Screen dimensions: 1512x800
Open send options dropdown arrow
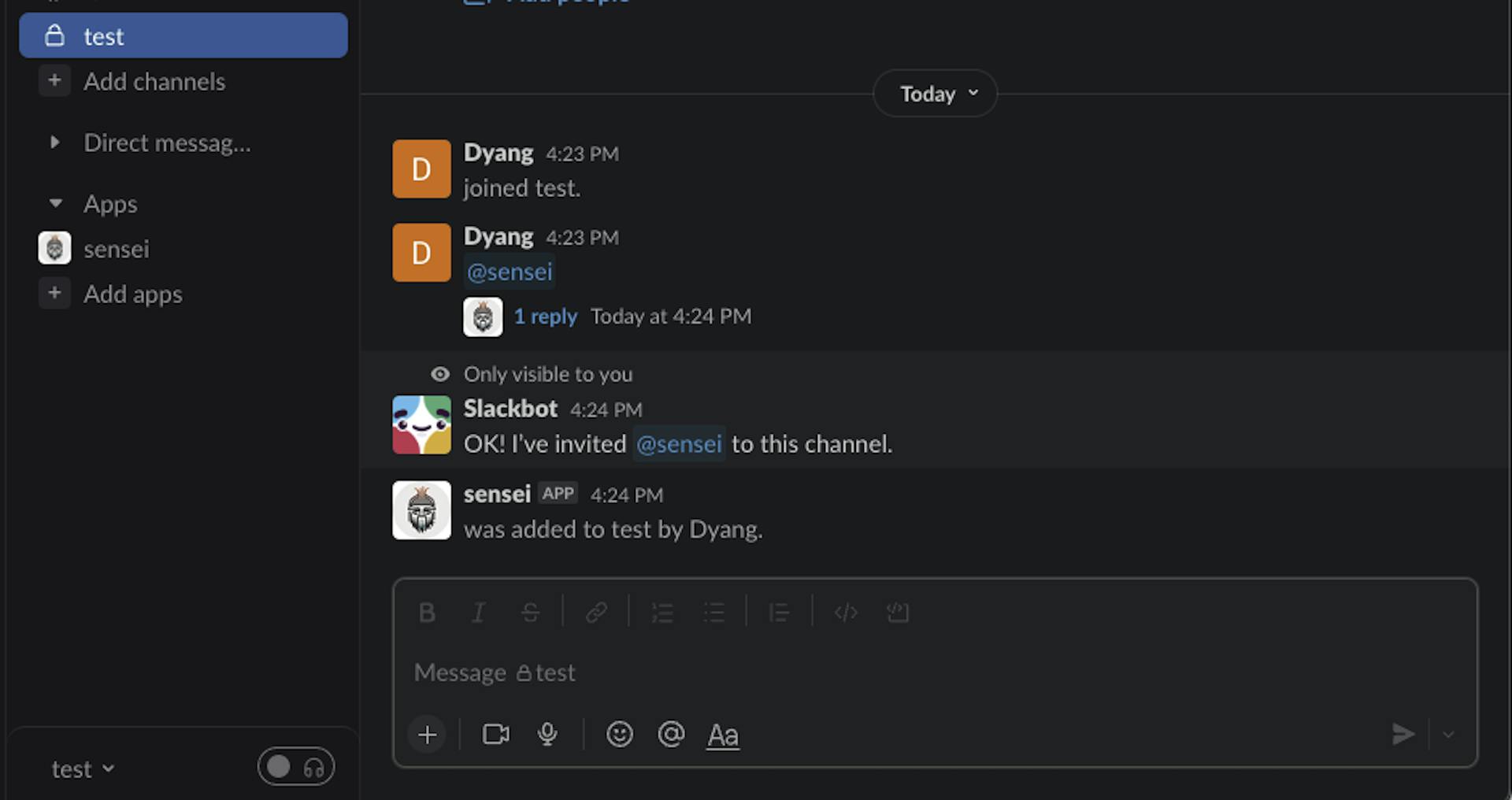[1448, 735]
